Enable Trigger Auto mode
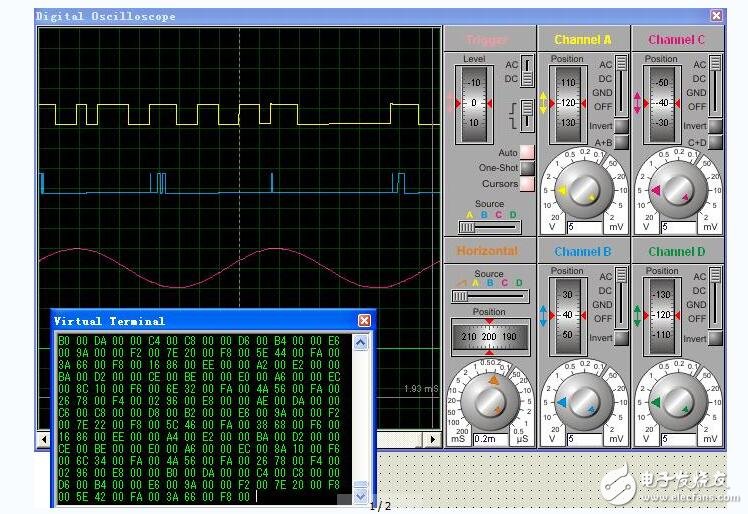Image resolution: width=748 pixels, height=514 pixels. point(526,153)
